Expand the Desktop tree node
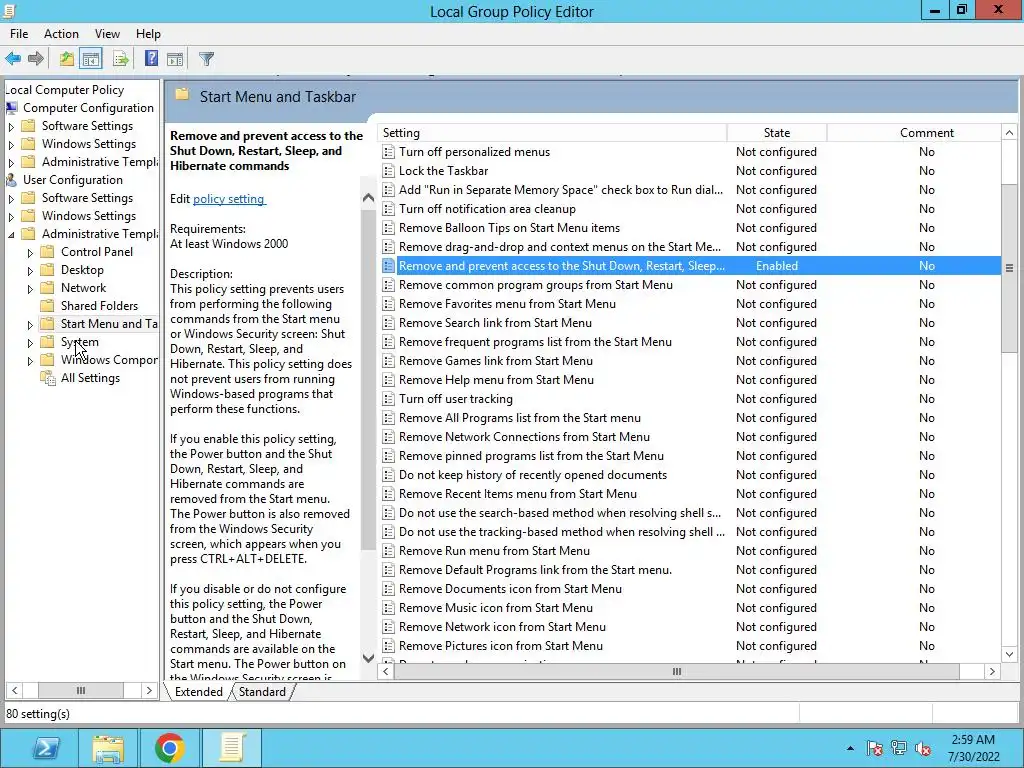 [30, 270]
